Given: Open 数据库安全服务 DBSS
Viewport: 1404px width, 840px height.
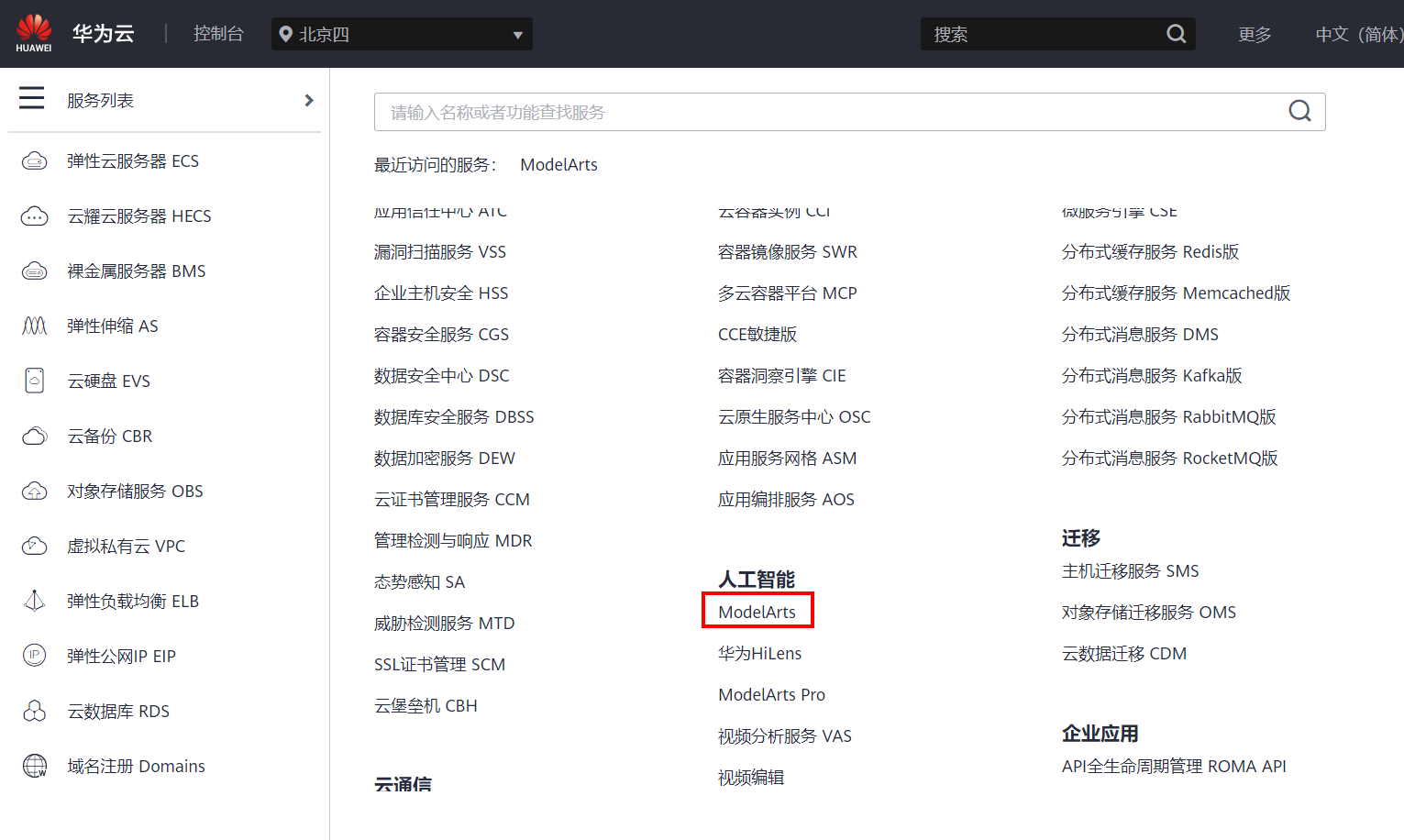Looking at the screenshot, I should pyautogui.click(x=454, y=416).
